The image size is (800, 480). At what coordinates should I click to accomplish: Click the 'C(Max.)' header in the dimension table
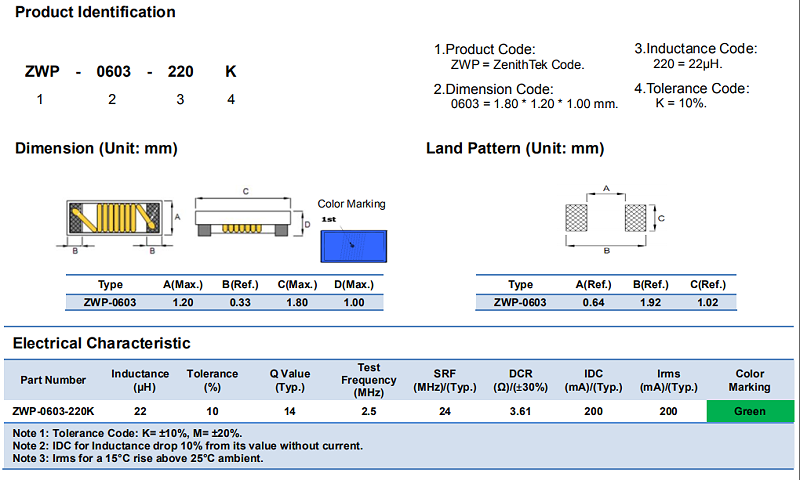[x=297, y=285]
